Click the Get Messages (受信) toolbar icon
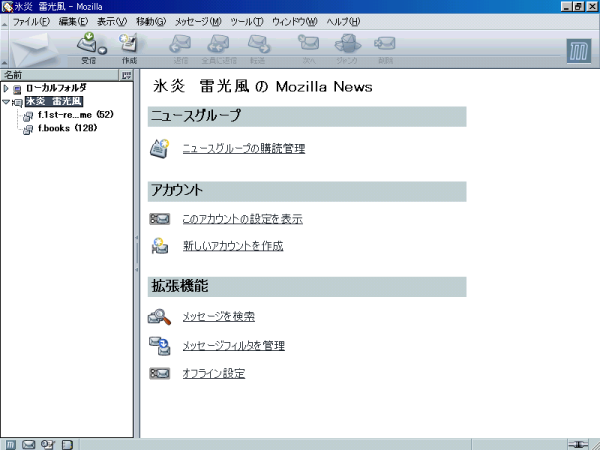This screenshot has height=450, width=600. [x=88, y=43]
